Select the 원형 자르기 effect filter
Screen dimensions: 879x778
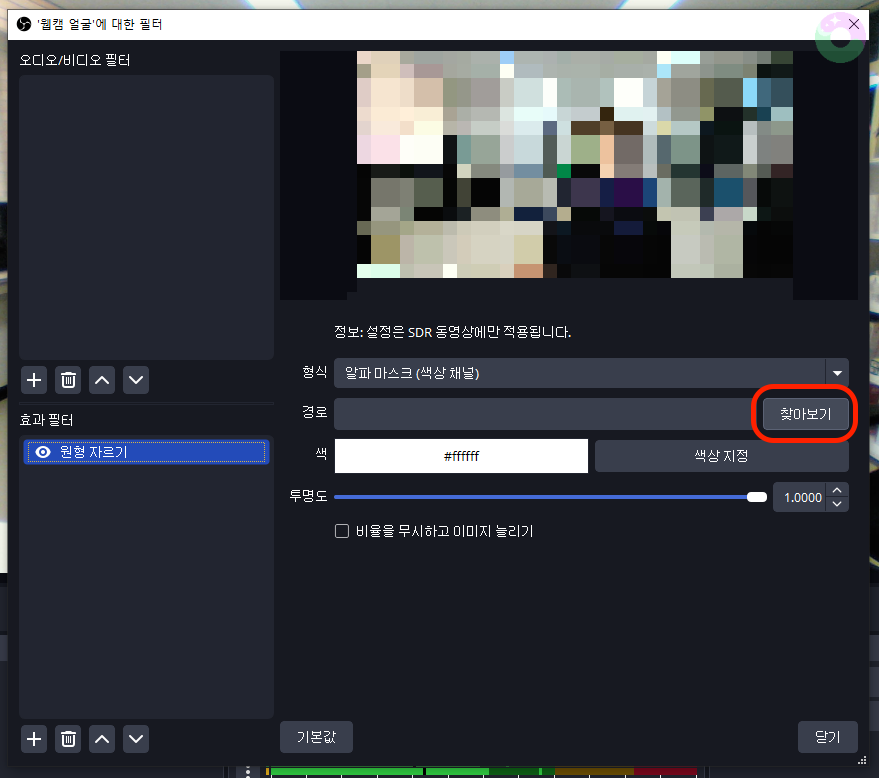point(146,452)
